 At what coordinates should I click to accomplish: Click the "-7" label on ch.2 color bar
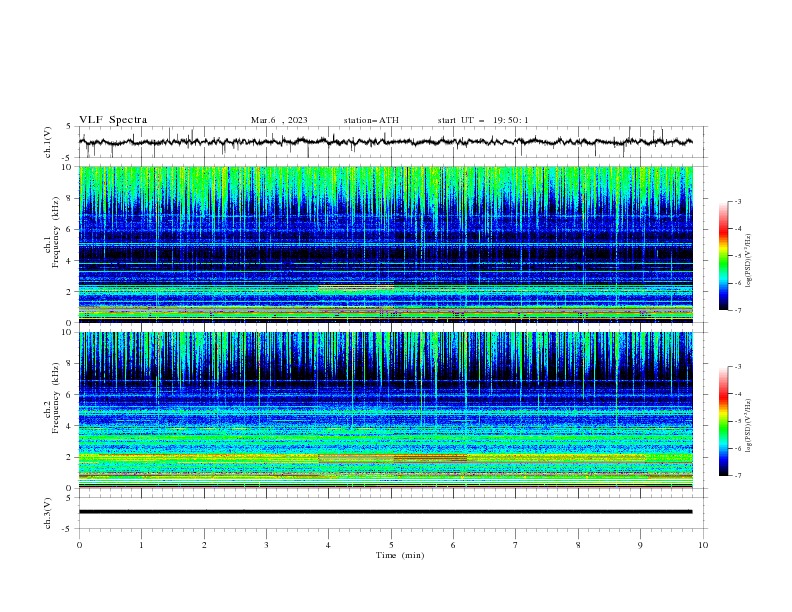(x=738, y=476)
